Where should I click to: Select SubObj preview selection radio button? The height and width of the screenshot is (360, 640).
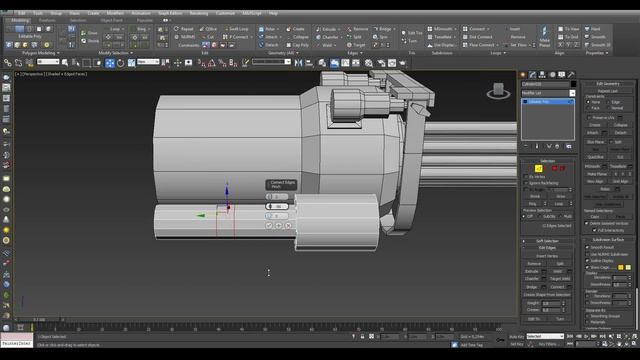(540, 216)
